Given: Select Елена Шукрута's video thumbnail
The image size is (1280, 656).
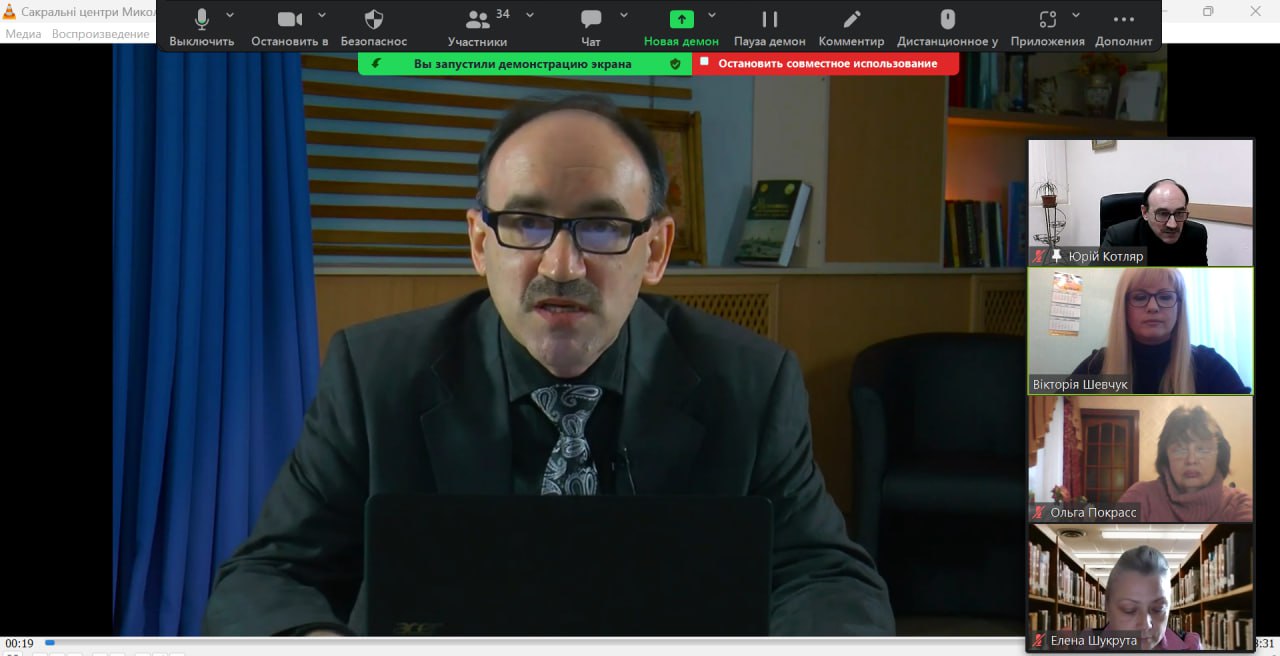Looking at the screenshot, I should 1140,587.
